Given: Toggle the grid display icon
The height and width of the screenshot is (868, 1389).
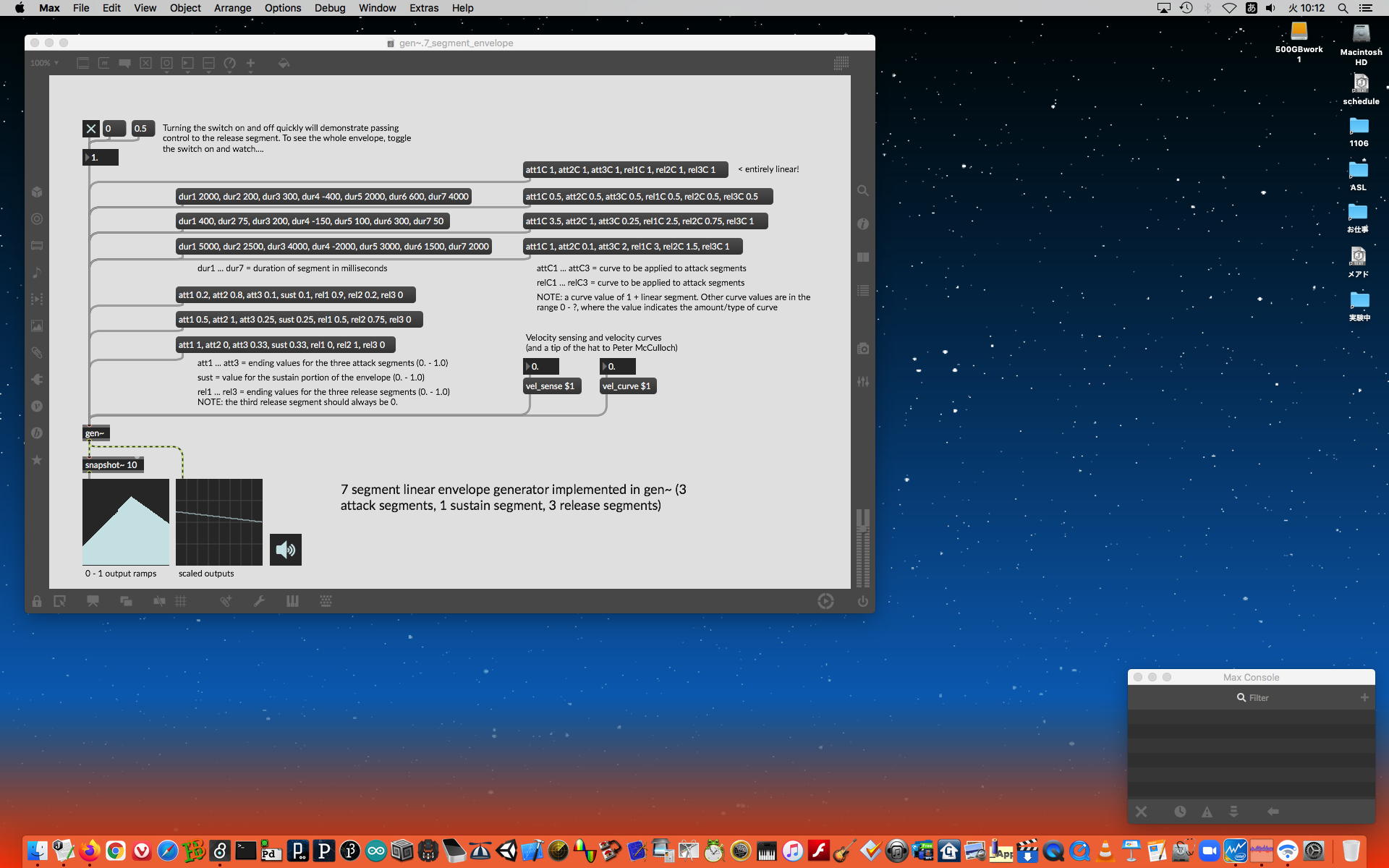Looking at the screenshot, I should click(x=181, y=601).
